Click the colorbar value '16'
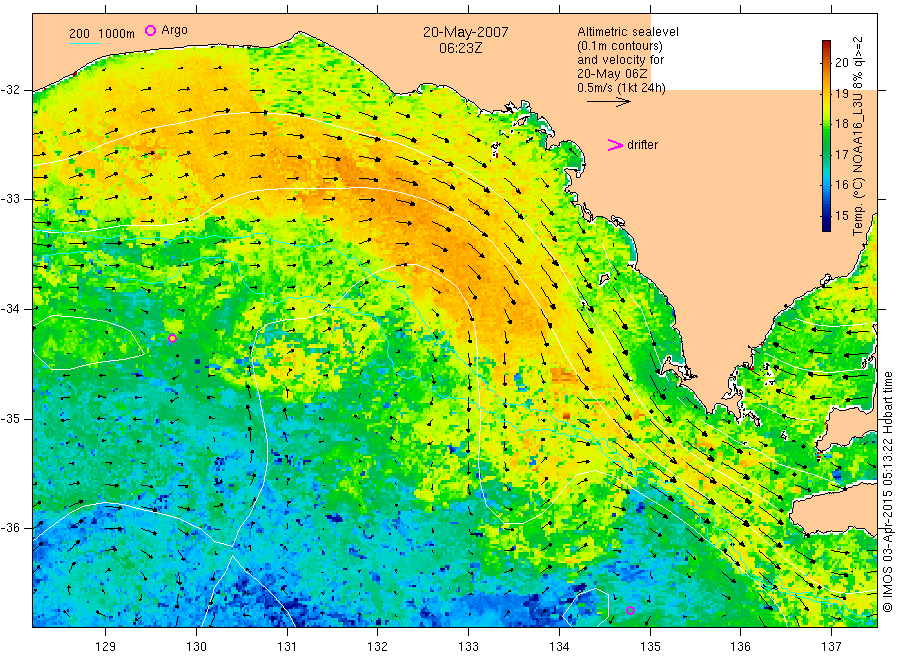The image size is (900, 660). pyautogui.click(x=841, y=185)
